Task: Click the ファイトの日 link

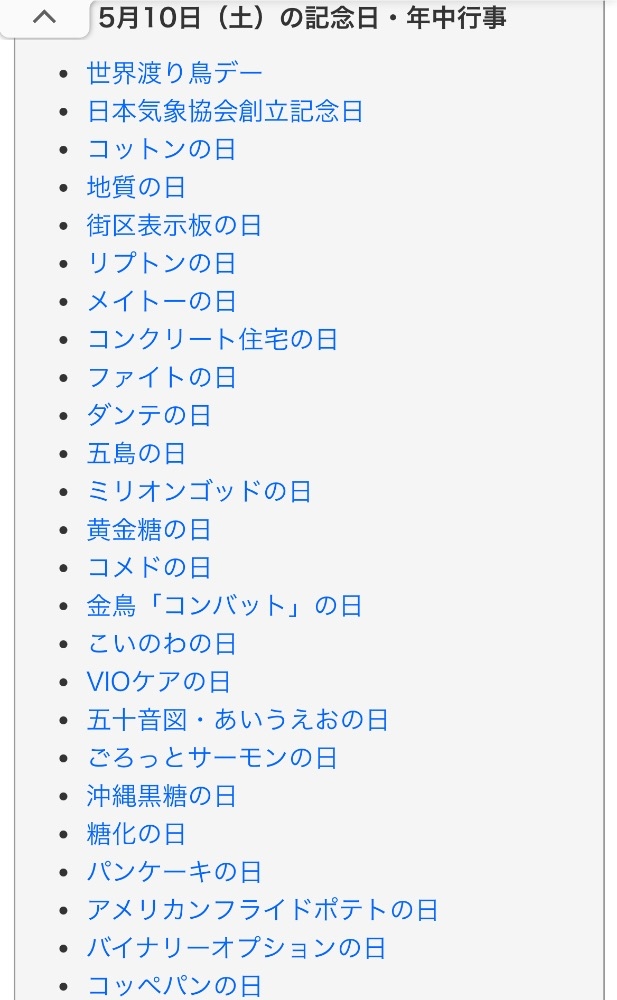Action: (161, 377)
